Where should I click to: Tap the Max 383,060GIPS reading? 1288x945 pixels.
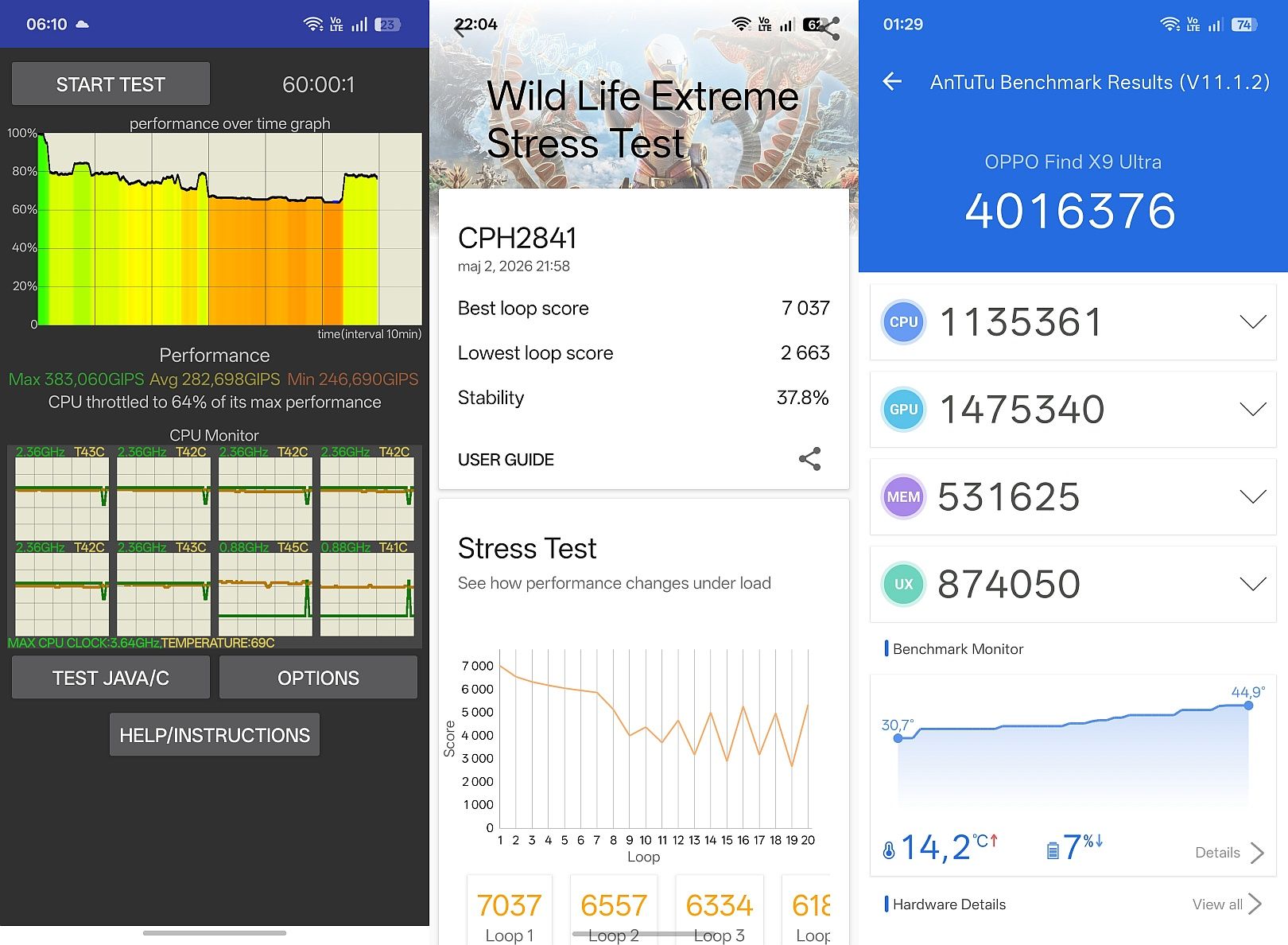(76, 379)
